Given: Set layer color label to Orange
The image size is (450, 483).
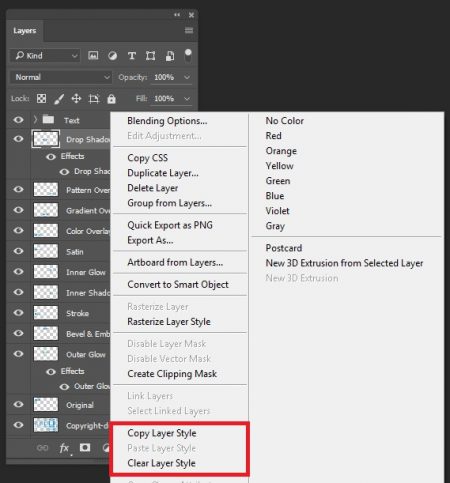Looking at the screenshot, I should (x=281, y=151).
